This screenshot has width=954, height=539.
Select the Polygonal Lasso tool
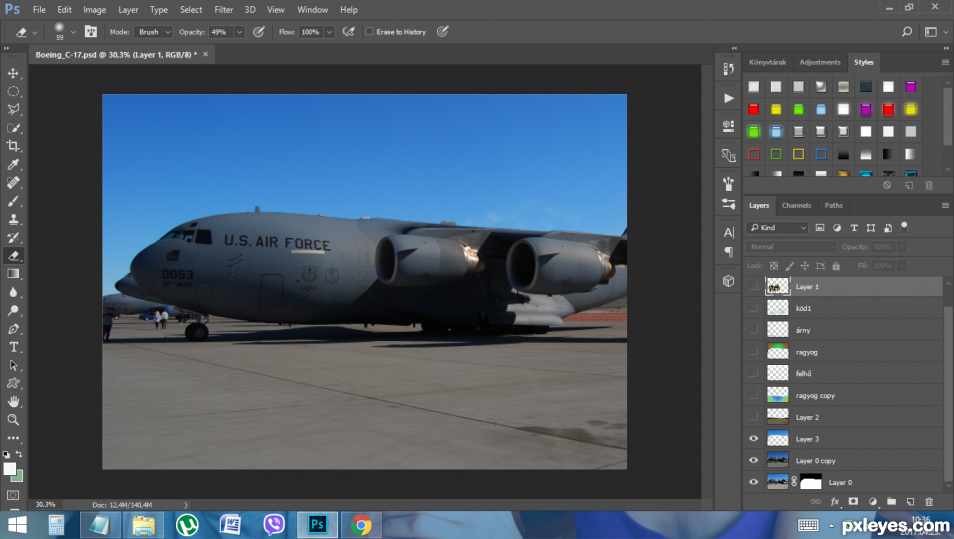[13, 110]
